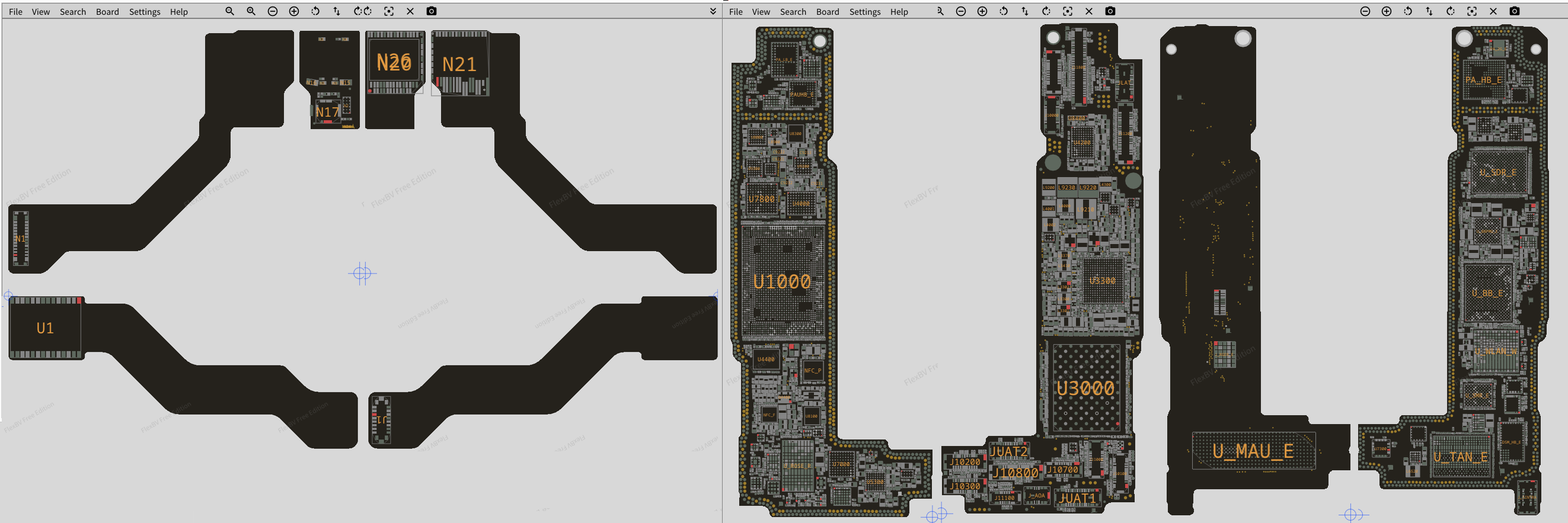Click the double rotate icon in the flex cable viewer

(363, 11)
